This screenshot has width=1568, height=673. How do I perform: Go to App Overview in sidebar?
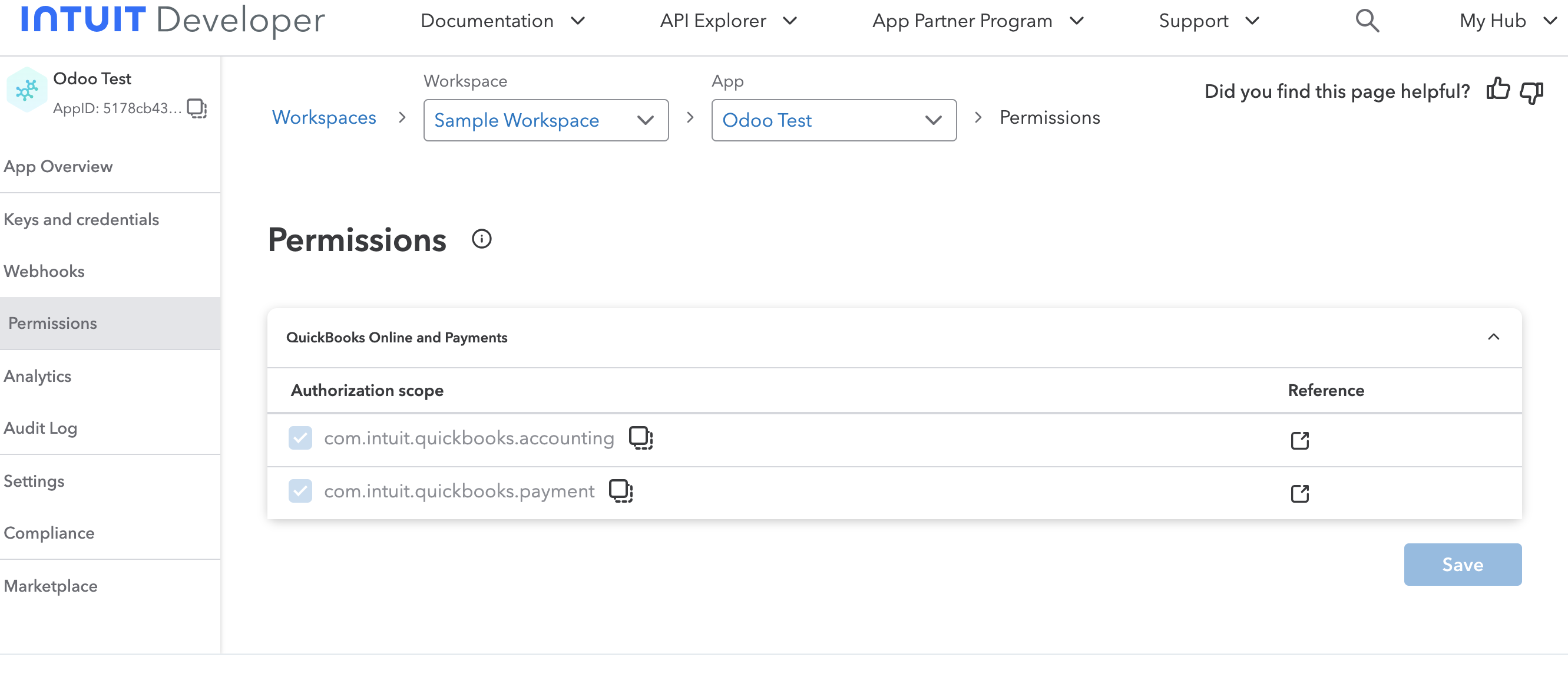110,166
